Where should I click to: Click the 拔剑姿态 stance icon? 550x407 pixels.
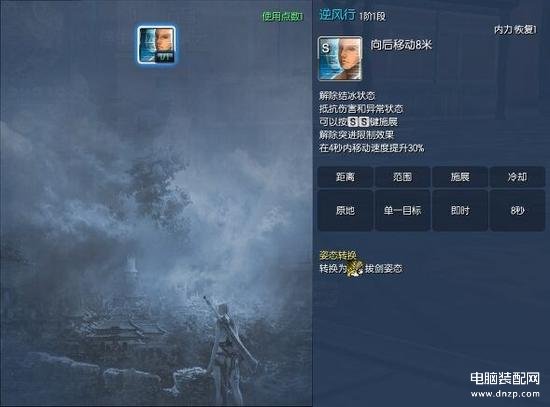tap(356, 268)
